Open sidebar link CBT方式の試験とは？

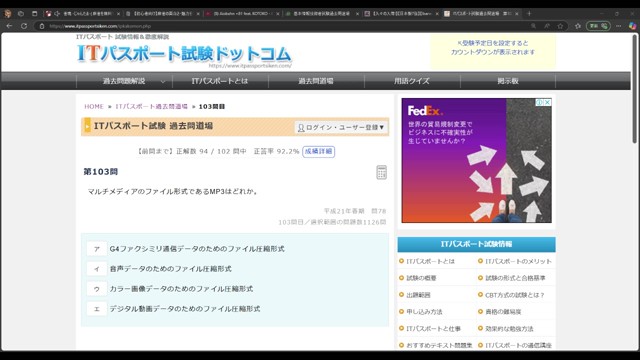tap(514, 295)
